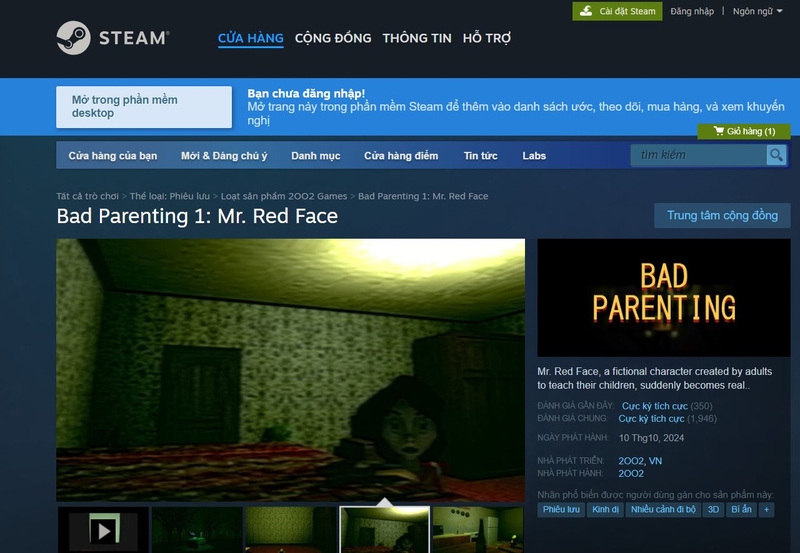Click the download icon in Cài đặt Steam
The width and height of the screenshot is (800, 553).
[586, 11]
